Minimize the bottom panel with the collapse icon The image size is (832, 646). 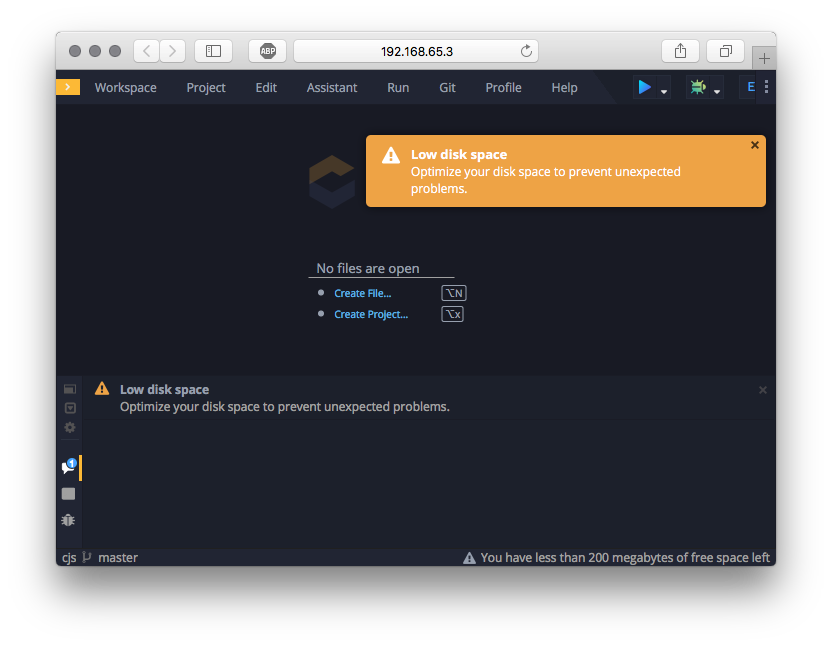tap(70, 408)
